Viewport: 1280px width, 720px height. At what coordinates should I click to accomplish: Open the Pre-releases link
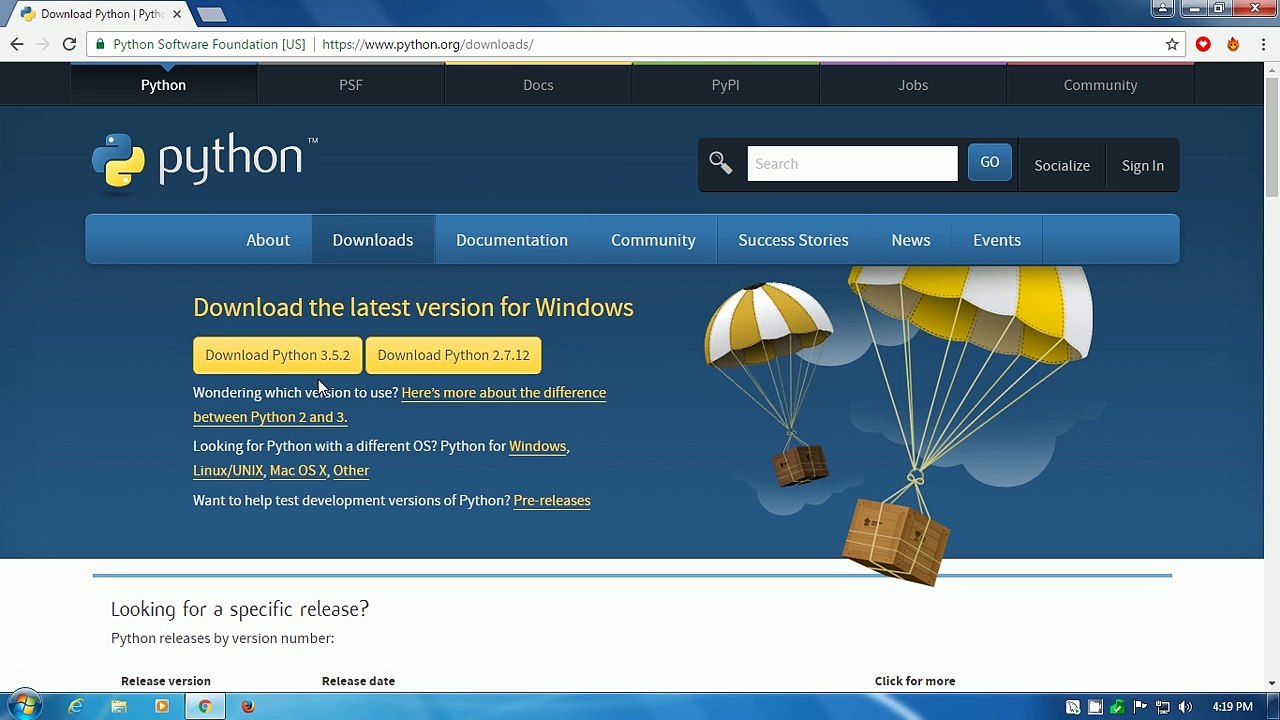[551, 500]
